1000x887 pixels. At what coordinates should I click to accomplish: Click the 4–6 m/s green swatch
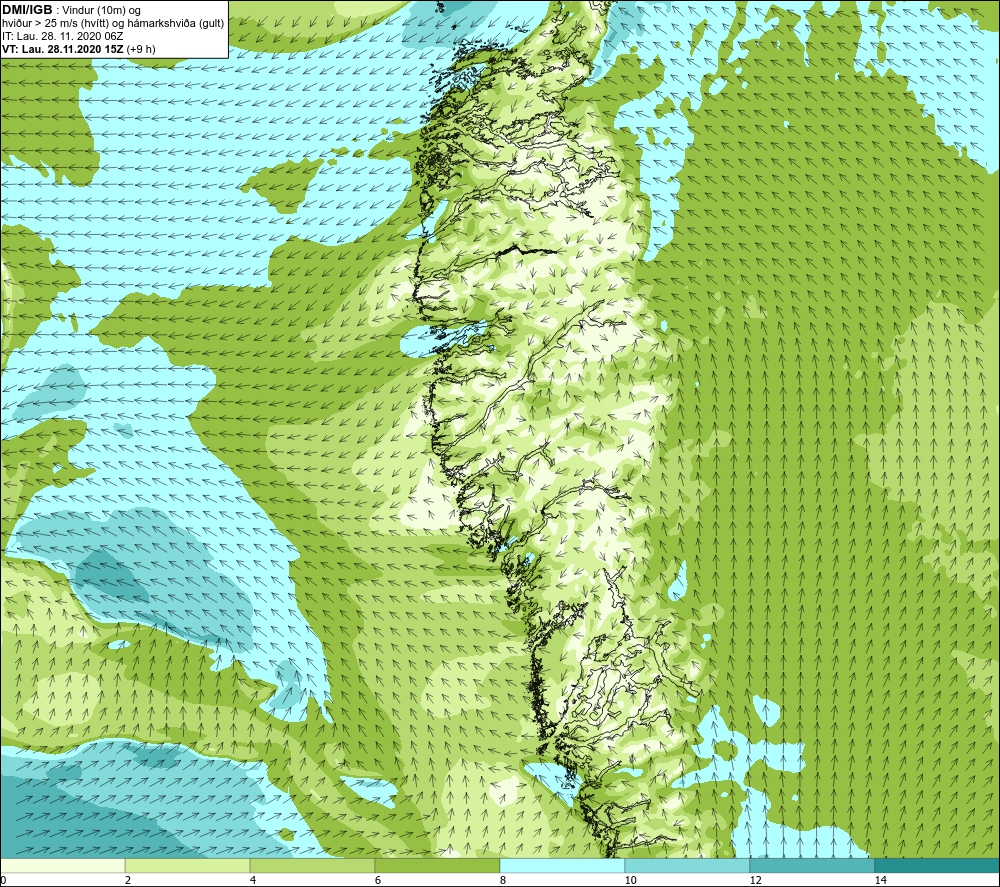tap(312, 866)
